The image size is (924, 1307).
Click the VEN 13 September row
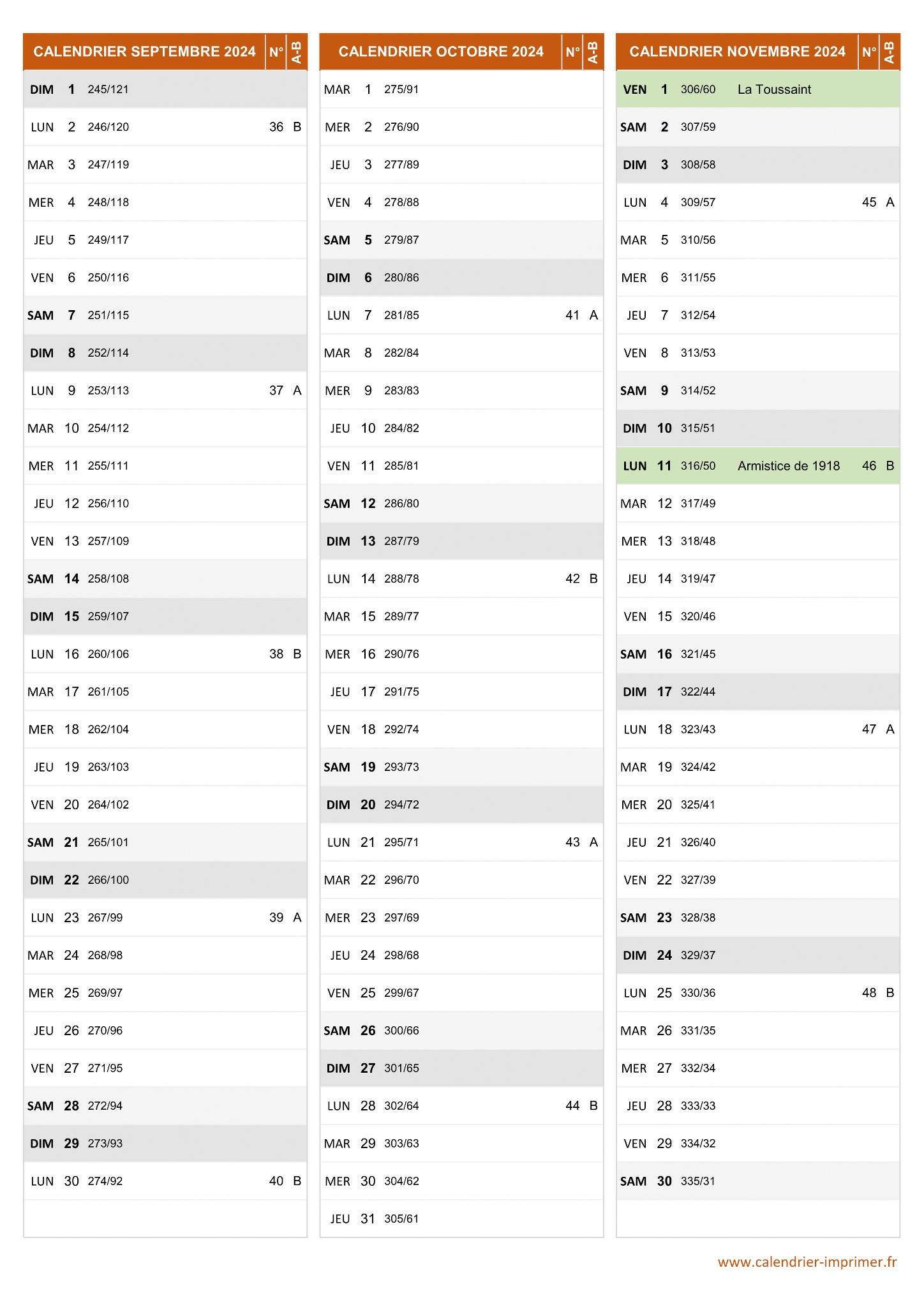coord(165,541)
